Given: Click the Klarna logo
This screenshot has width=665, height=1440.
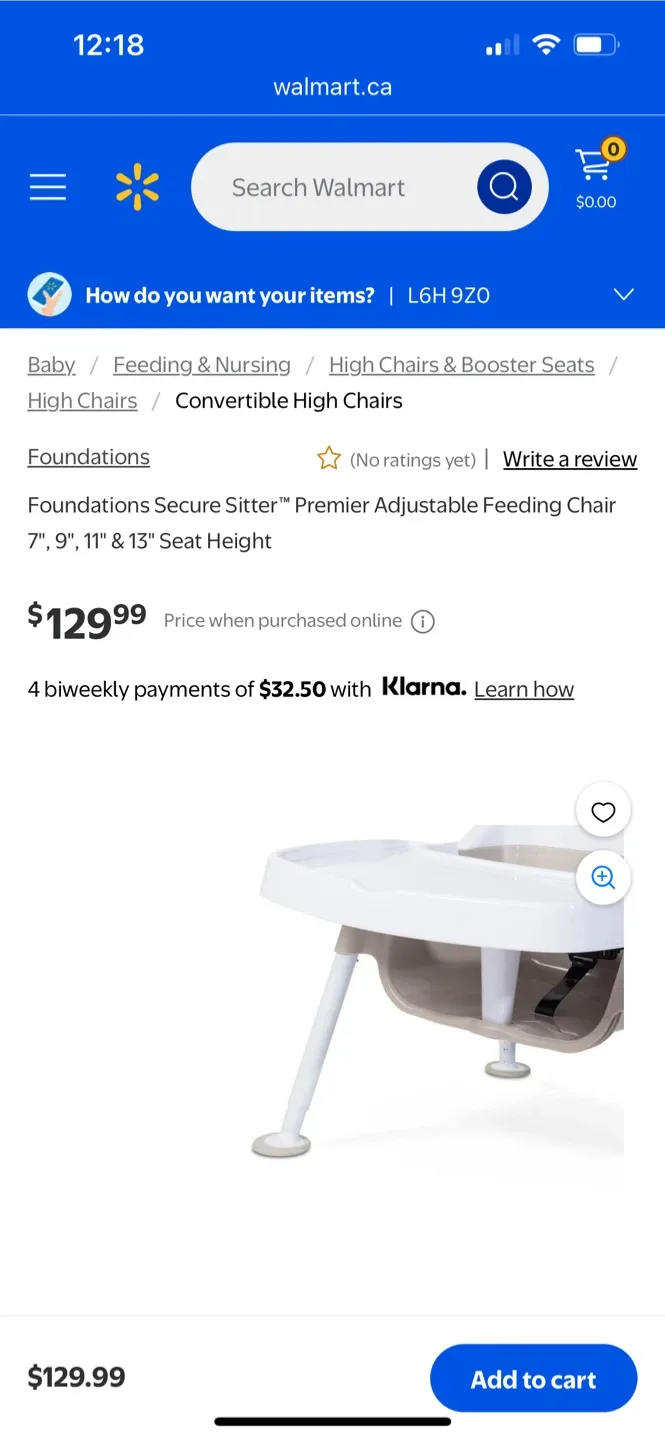Looking at the screenshot, I should [424, 687].
